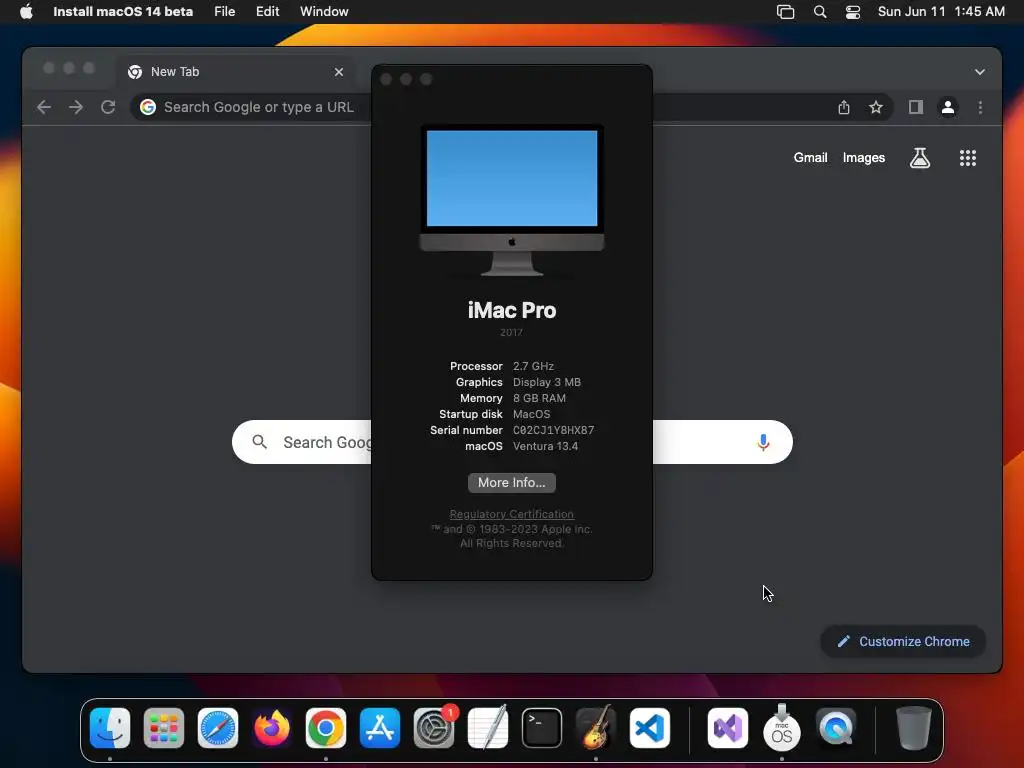Image resolution: width=1024 pixels, height=768 pixels.
Task: Open the Trash in the Dock
Action: 913,728
